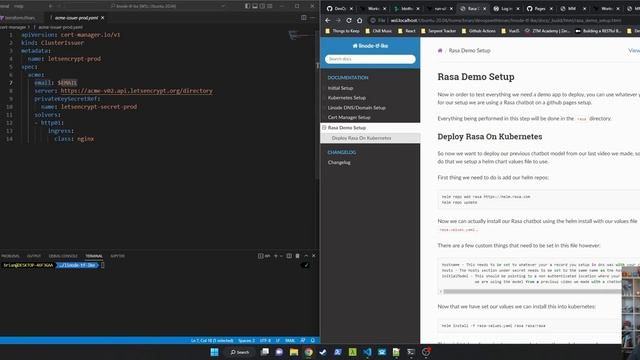Click the YAML language mode in status bar
The height and width of the screenshot is (360, 640).
[290, 340]
